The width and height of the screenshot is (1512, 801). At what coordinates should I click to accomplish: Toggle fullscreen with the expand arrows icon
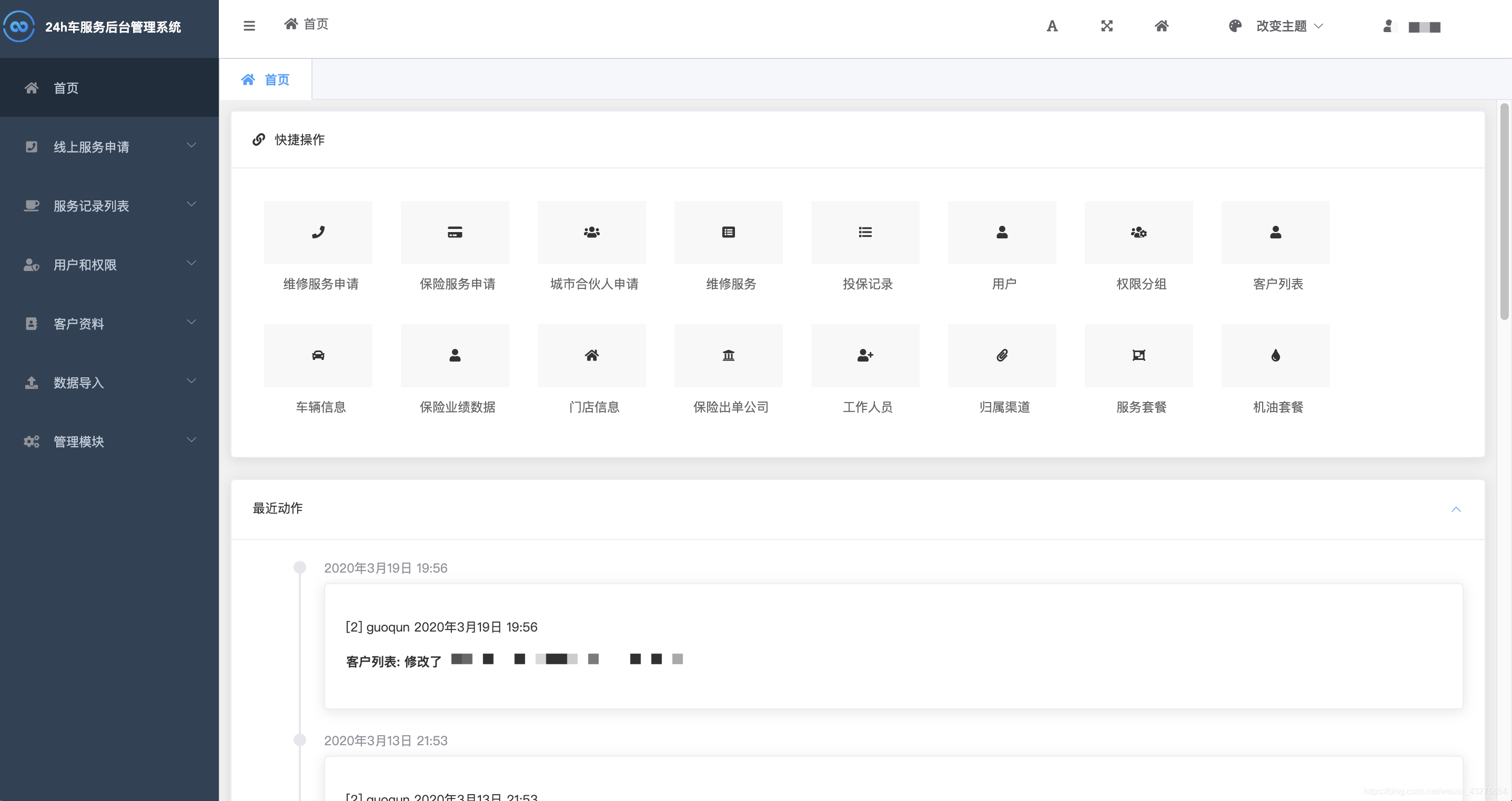(1106, 26)
